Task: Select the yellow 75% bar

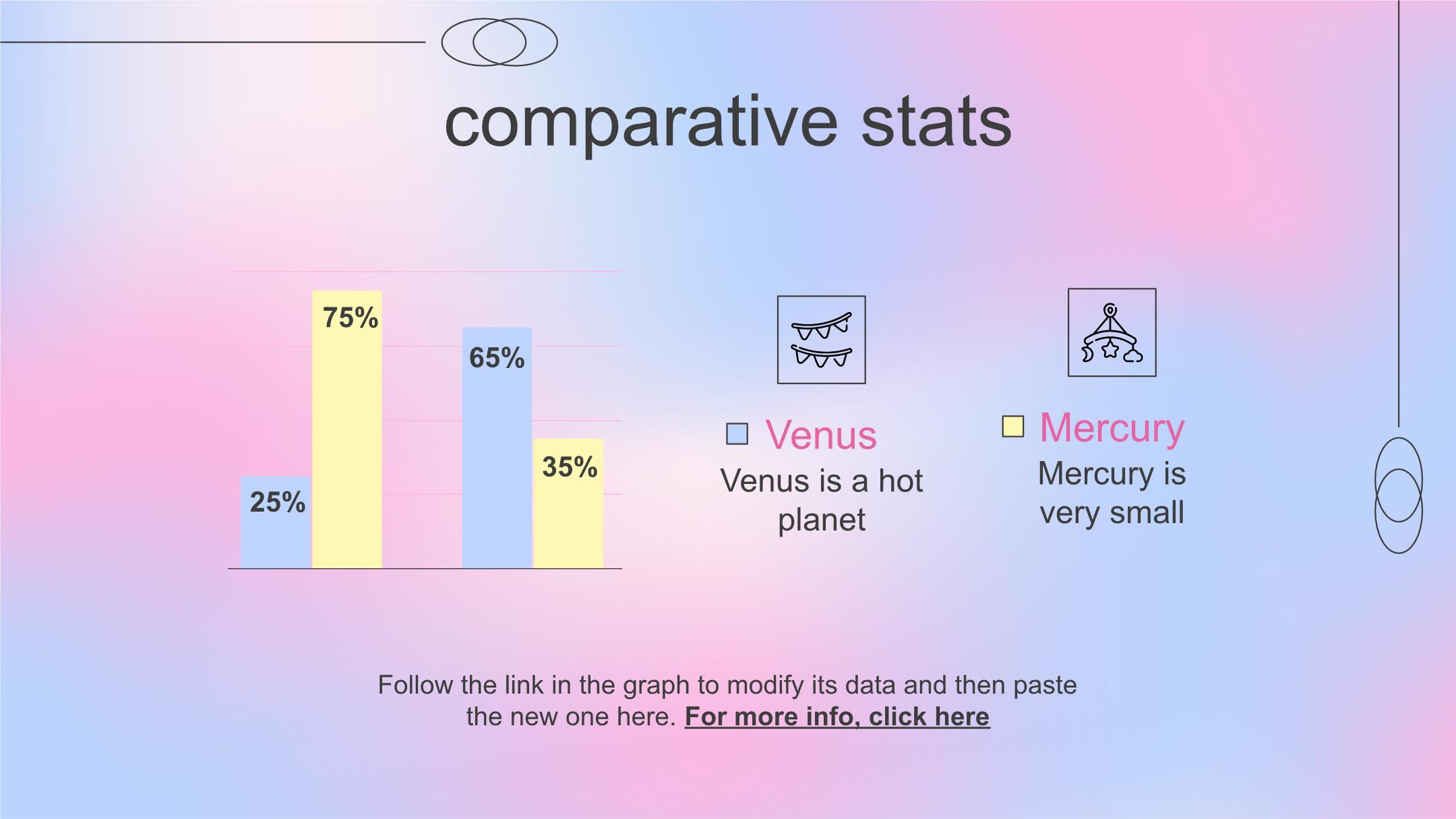Action: point(347,429)
